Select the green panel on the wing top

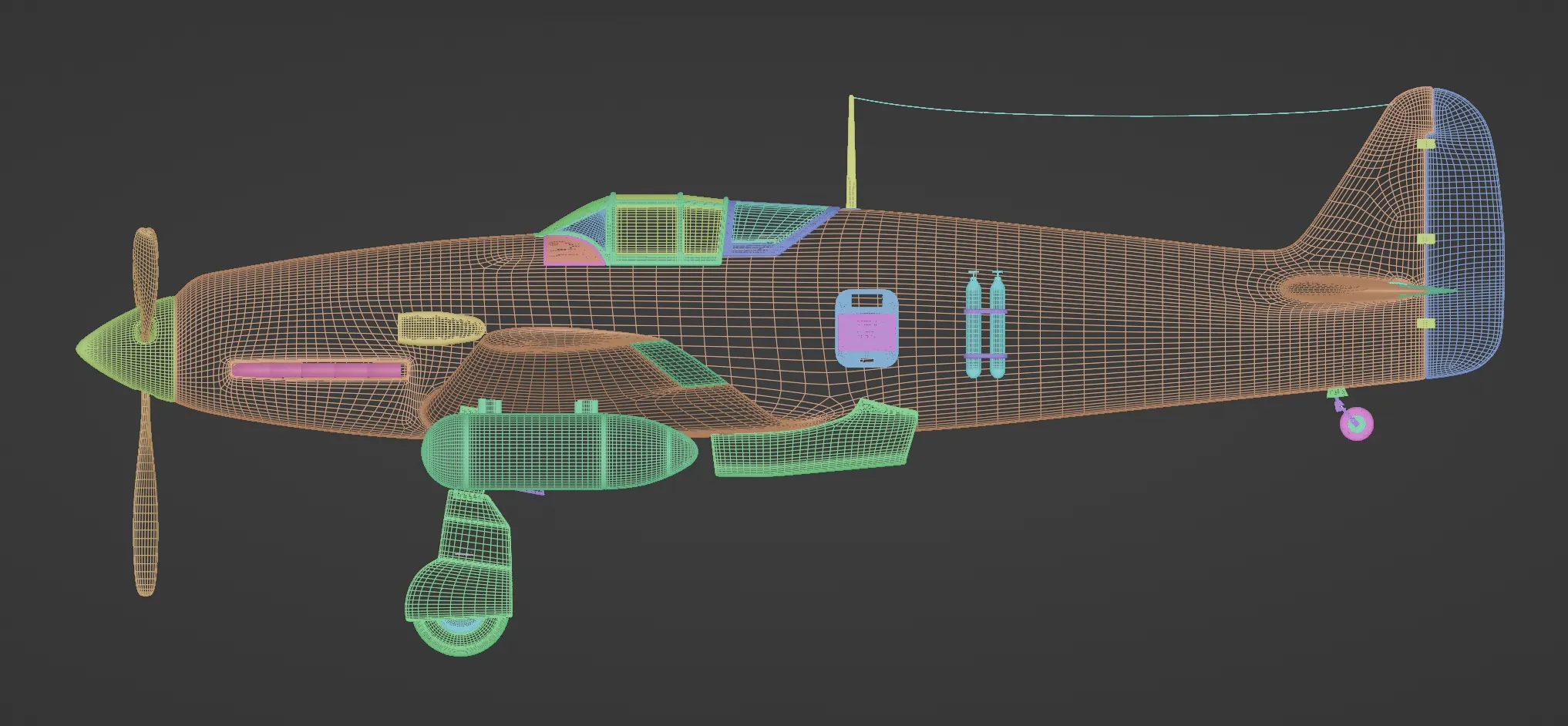[680, 362]
